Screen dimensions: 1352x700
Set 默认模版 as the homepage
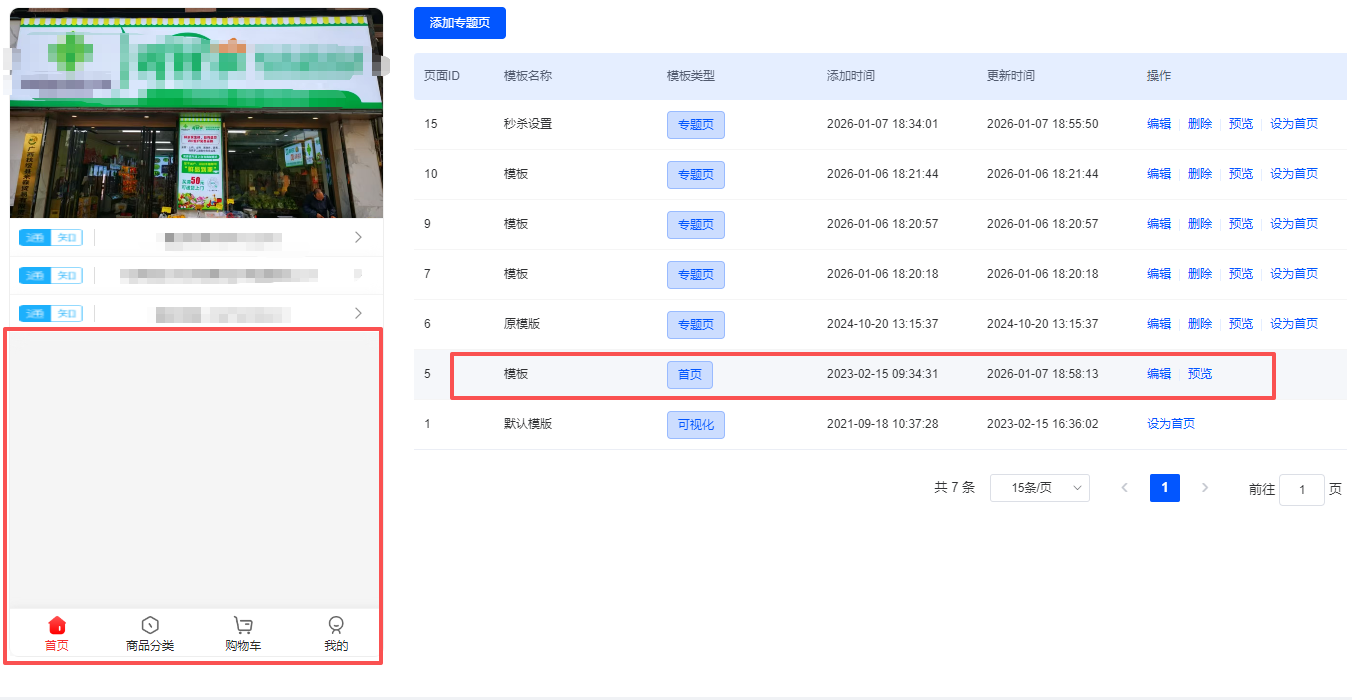pos(1170,424)
